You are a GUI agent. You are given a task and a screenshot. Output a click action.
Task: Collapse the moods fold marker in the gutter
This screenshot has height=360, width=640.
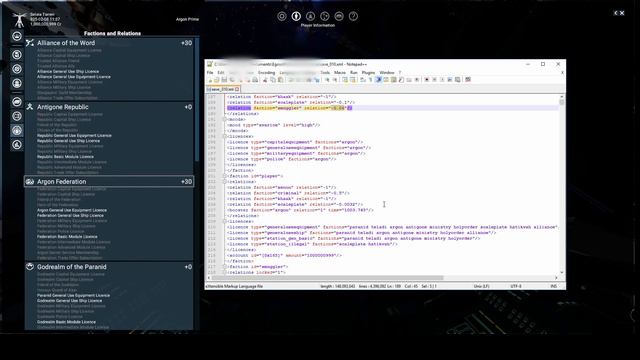click(224, 120)
